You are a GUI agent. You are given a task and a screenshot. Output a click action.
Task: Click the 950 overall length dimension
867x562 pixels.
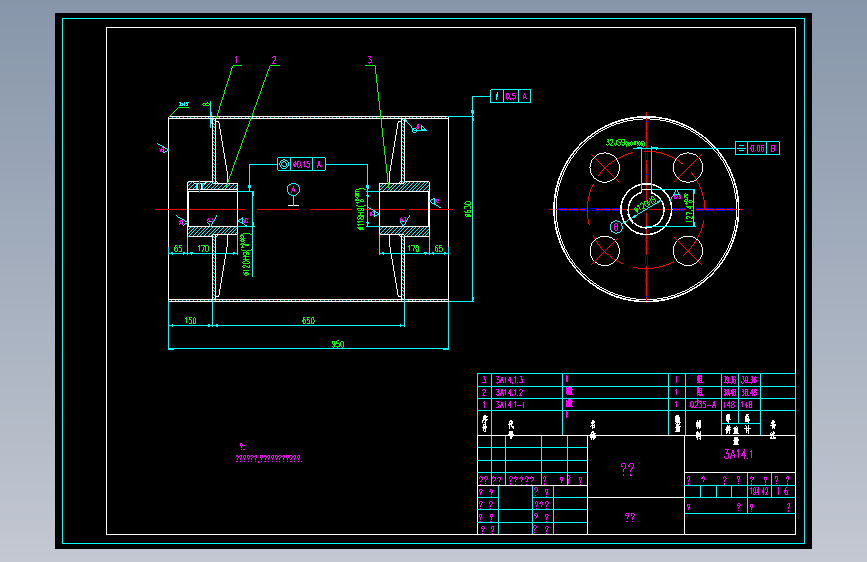pos(337,344)
